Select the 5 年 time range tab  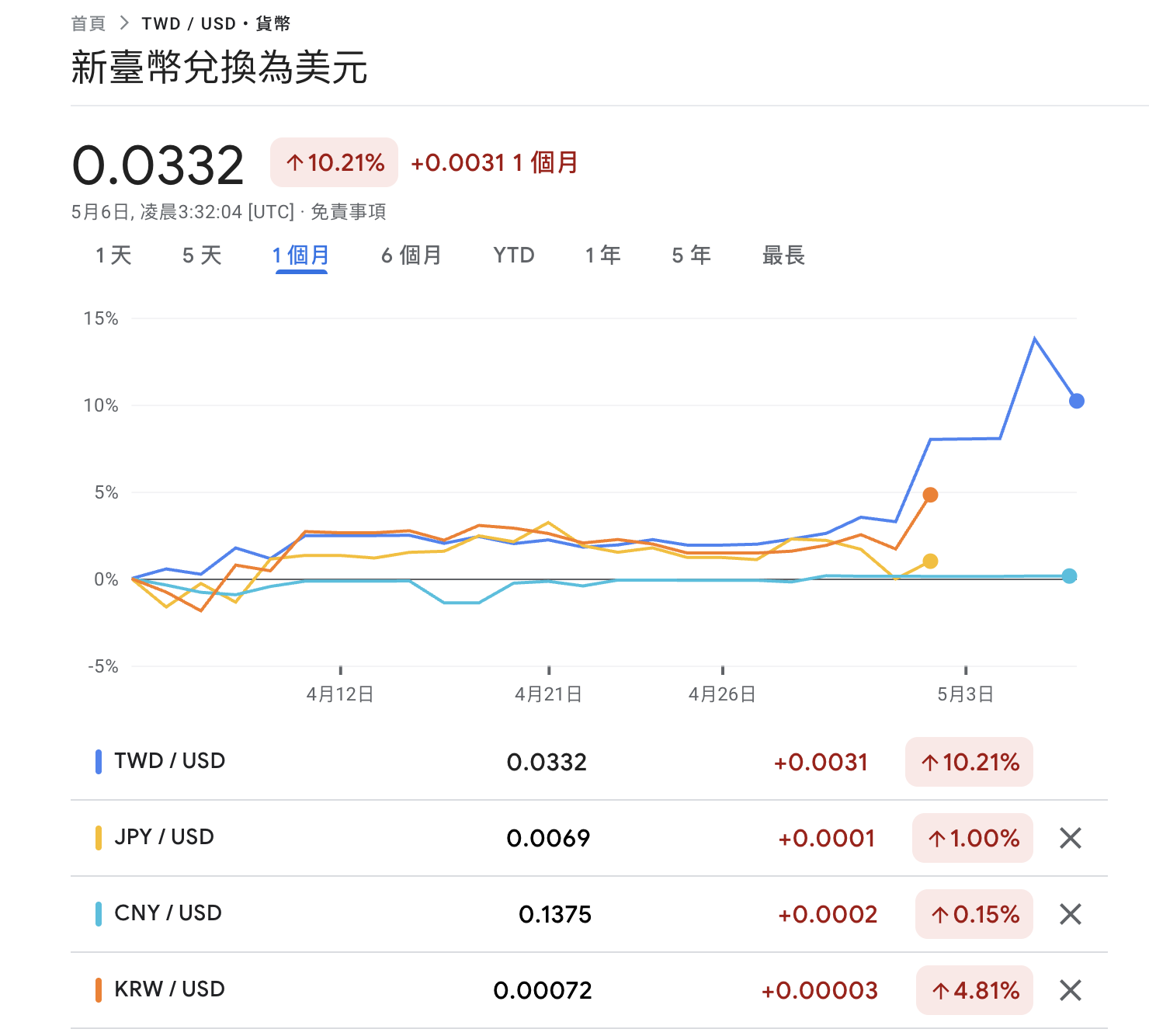[691, 255]
